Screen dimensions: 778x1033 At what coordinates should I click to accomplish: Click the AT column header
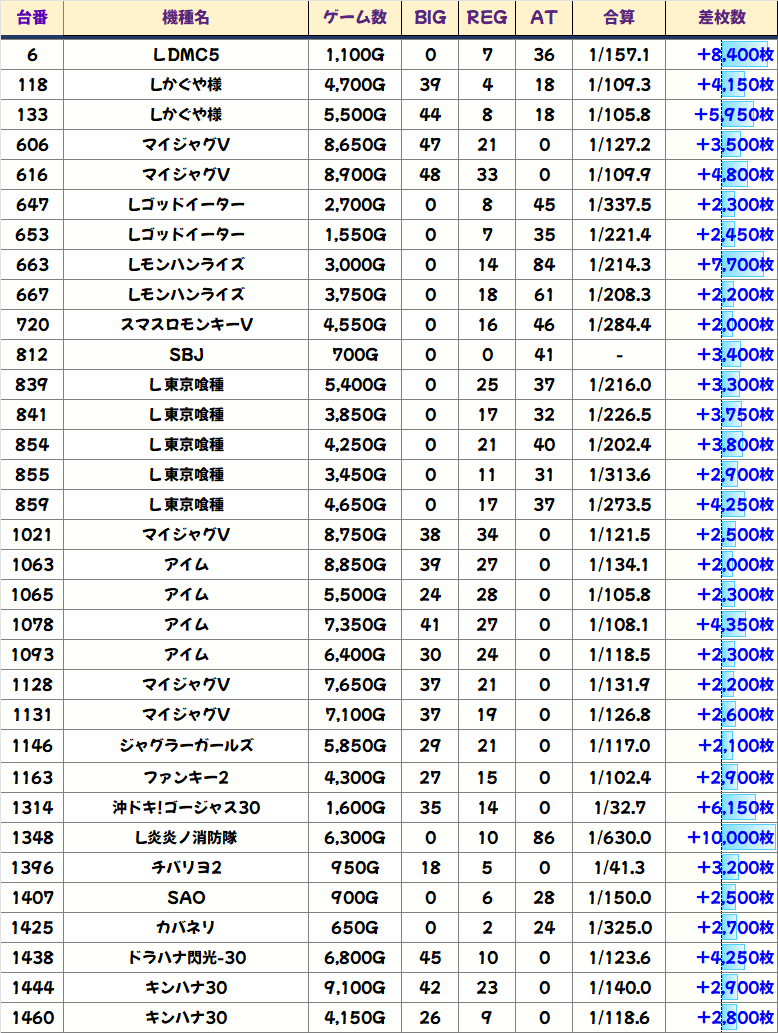[544, 18]
